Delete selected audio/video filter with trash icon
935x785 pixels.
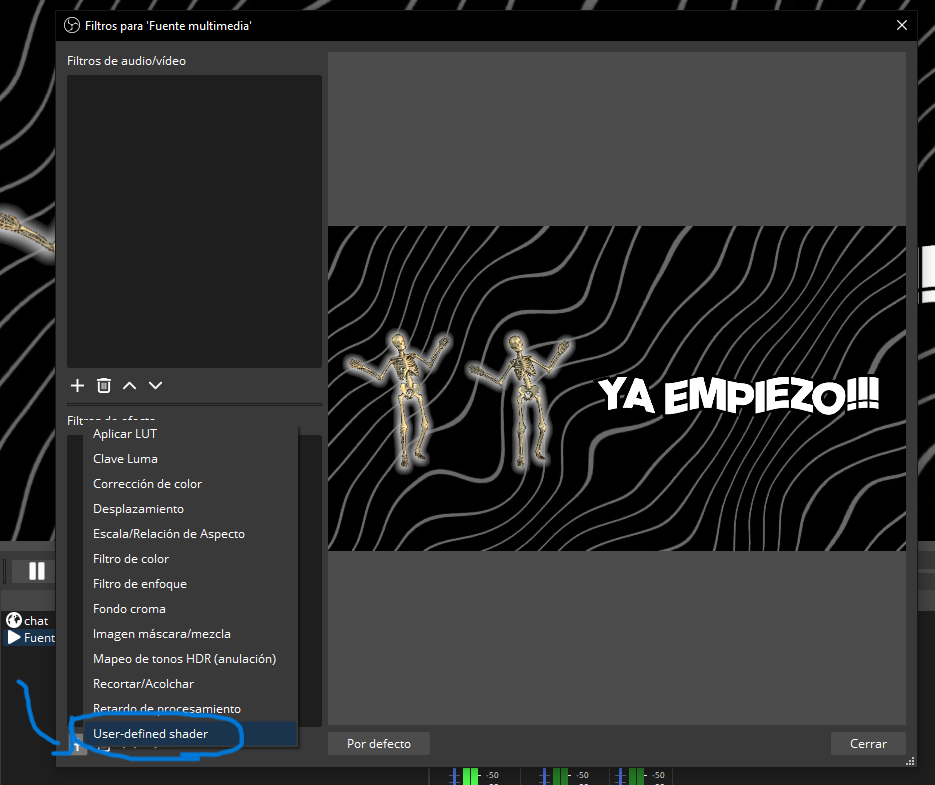(x=104, y=385)
